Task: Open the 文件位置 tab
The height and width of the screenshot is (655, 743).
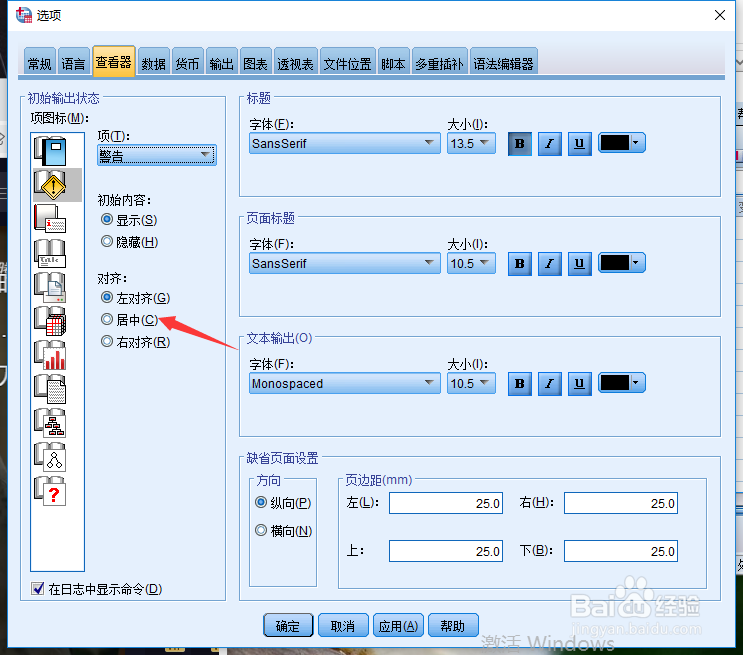Action: click(348, 63)
